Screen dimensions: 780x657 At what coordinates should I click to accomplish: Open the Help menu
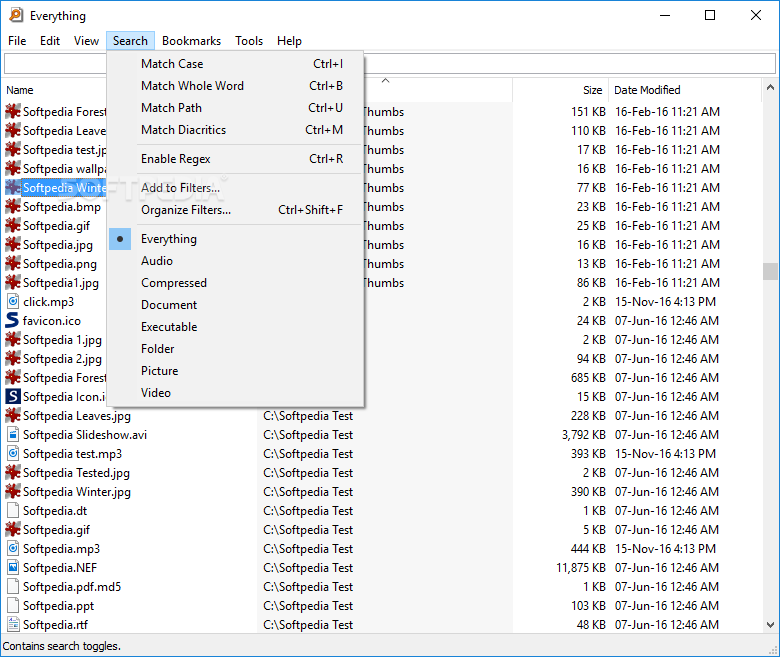pos(290,41)
